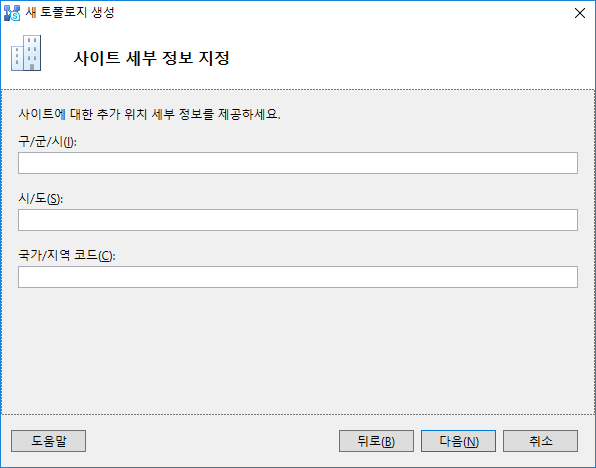Click the 시/도(S) field label
The width and height of the screenshot is (596, 468).
tap(41, 198)
